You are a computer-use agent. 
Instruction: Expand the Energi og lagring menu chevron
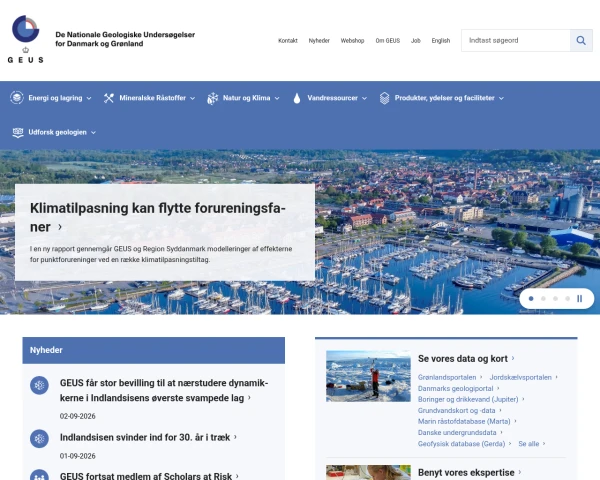tap(89, 98)
